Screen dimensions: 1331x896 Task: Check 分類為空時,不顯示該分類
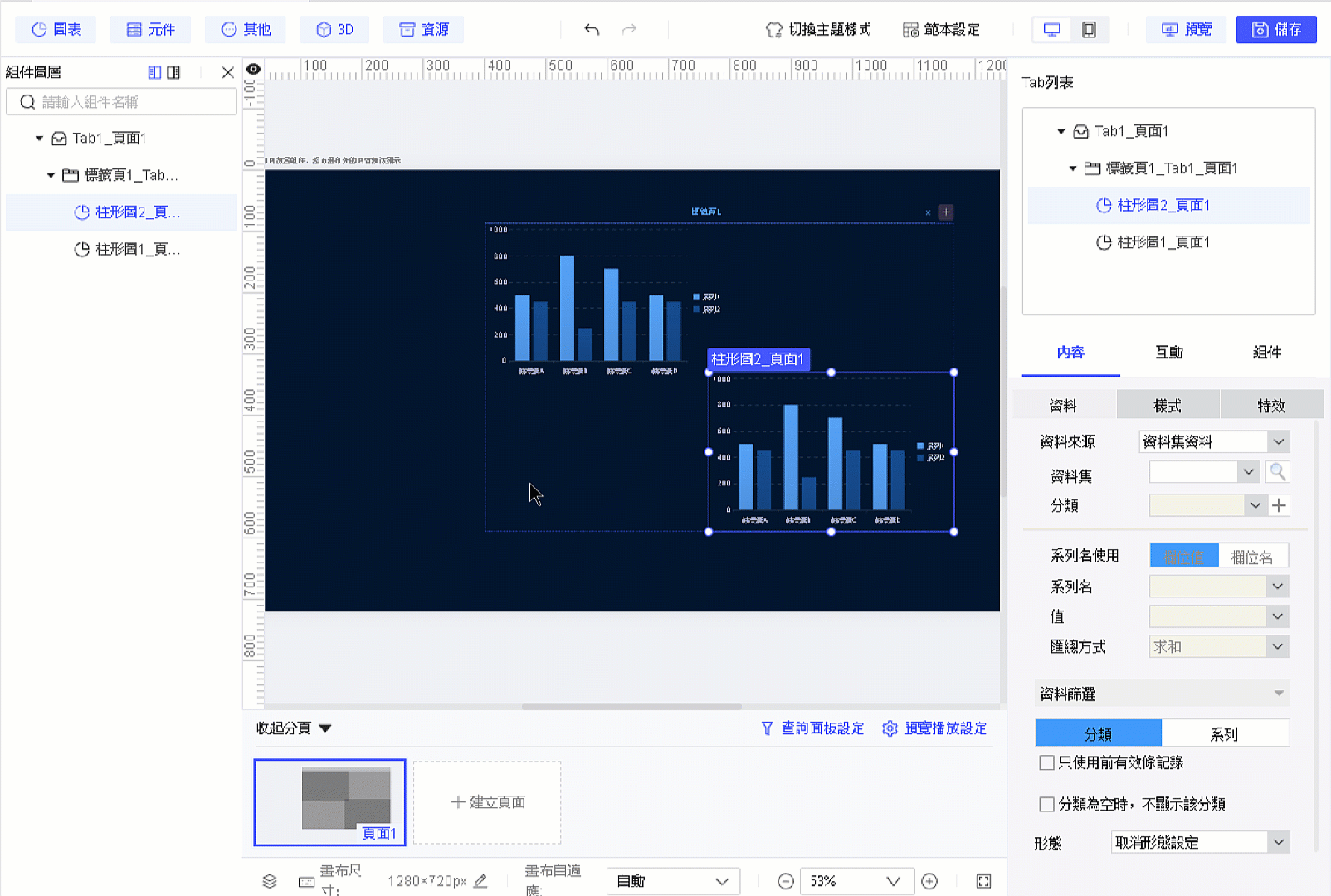(x=1047, y=804)
